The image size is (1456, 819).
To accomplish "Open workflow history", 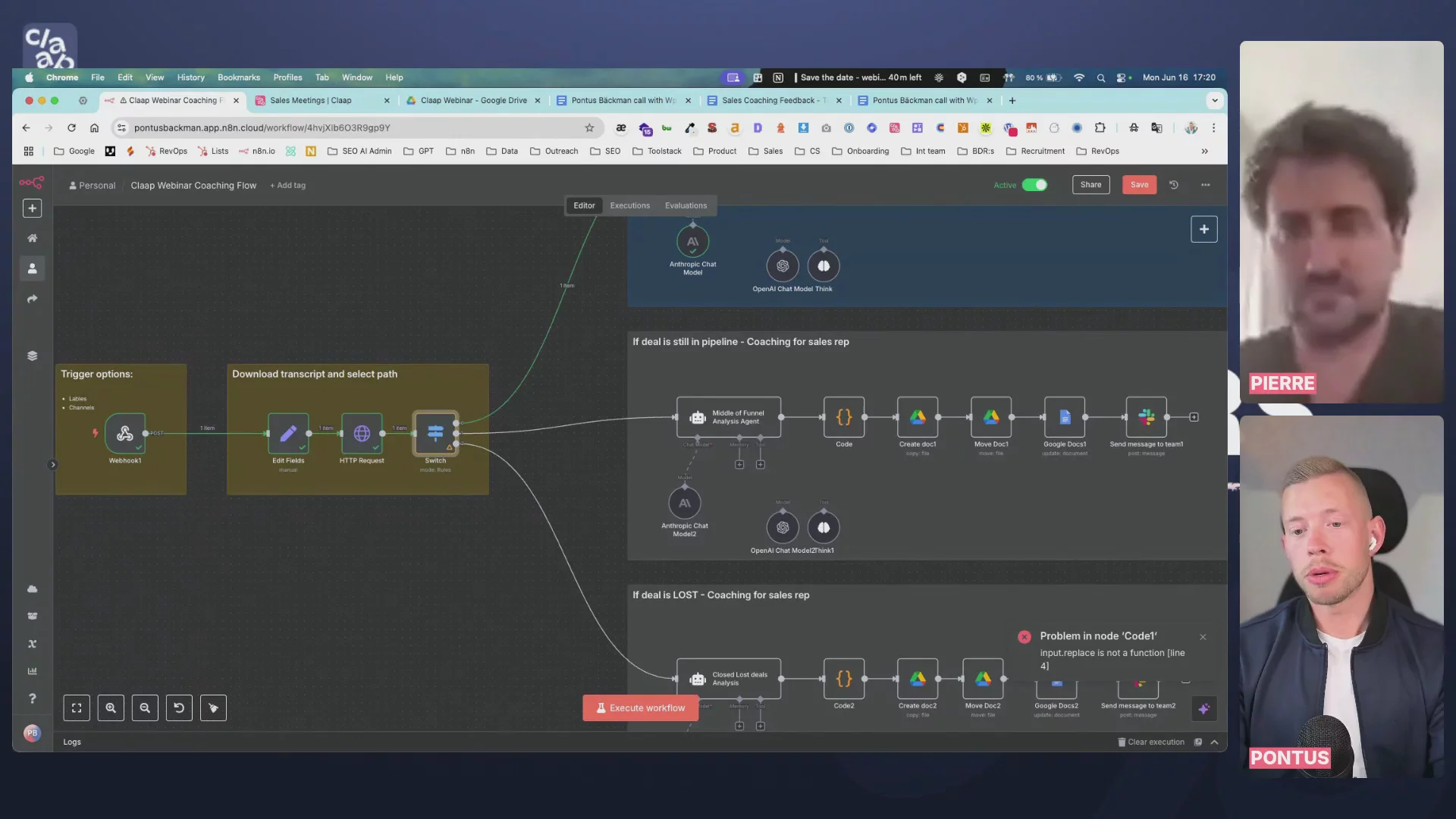I will point(1174,185).
